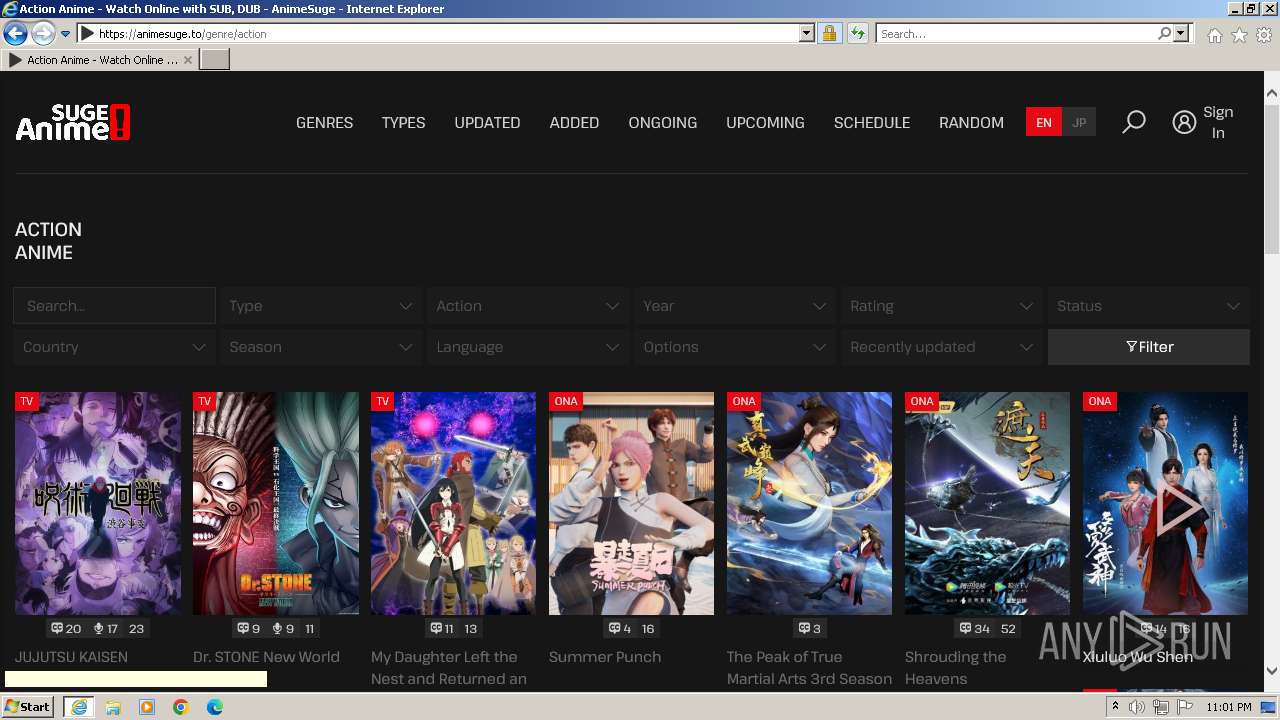Viewport: 1280px width, 720px height.
Task: Open the Dr. STONE New World title link
Action: pyautogui.click(x=266, y=657)
